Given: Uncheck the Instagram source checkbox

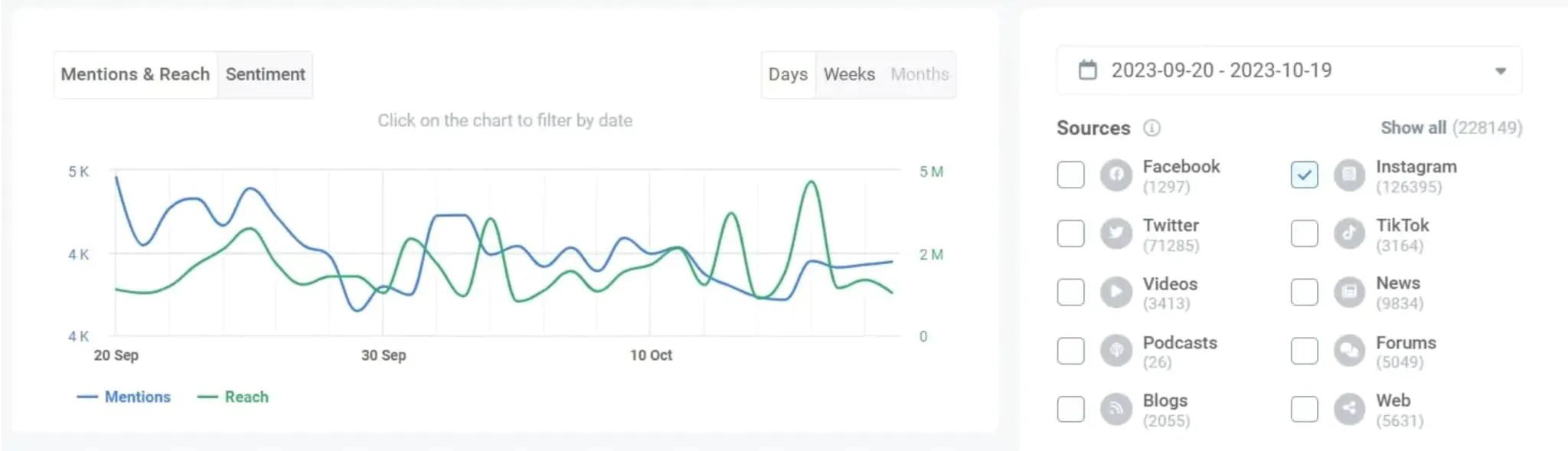Looking at the screenshot, I should [1303, 175].
